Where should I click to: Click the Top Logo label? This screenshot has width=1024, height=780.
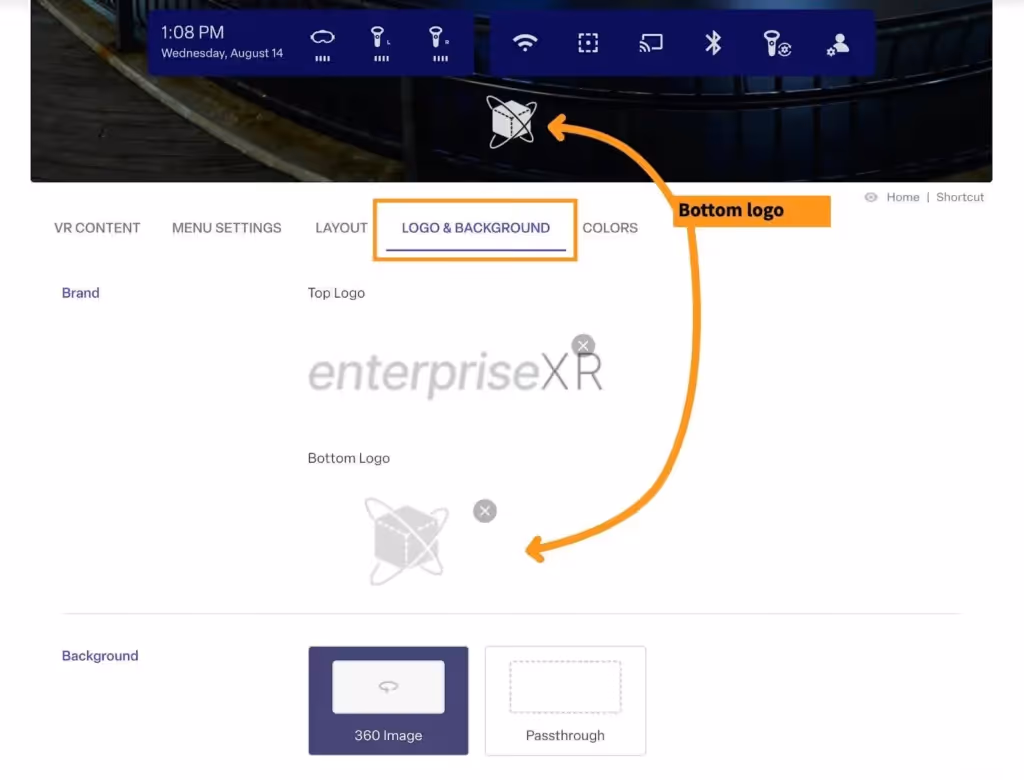pyautogui.click(x=336, y=293)
